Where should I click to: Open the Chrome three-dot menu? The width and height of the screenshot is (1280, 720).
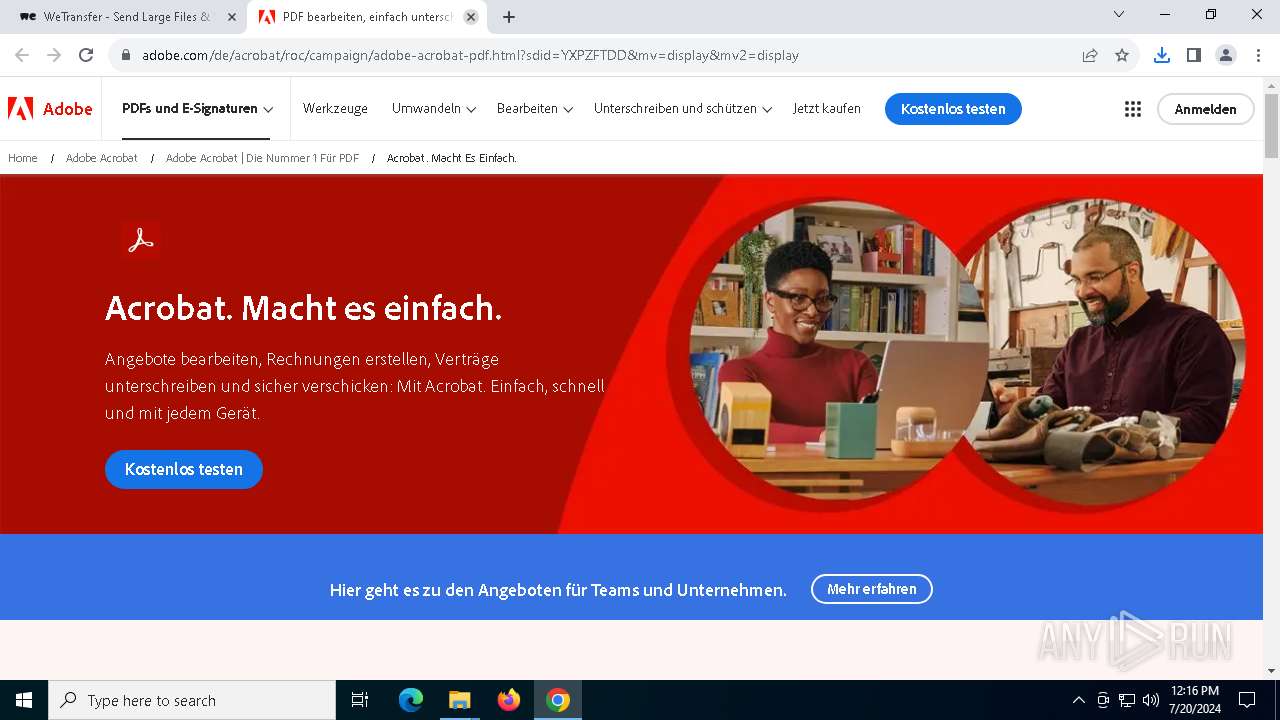pyautogui.click(x=1257, y=55)
